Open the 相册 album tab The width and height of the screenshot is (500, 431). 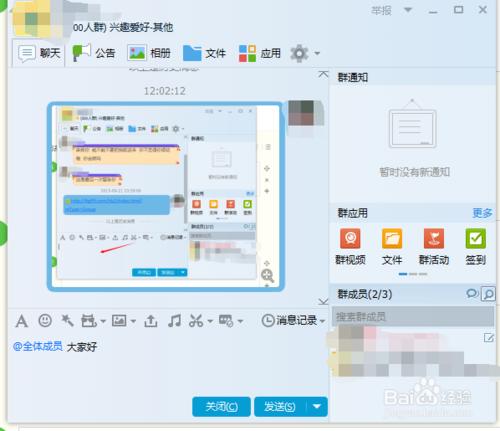pyautogui.click(x=149, y=53)
